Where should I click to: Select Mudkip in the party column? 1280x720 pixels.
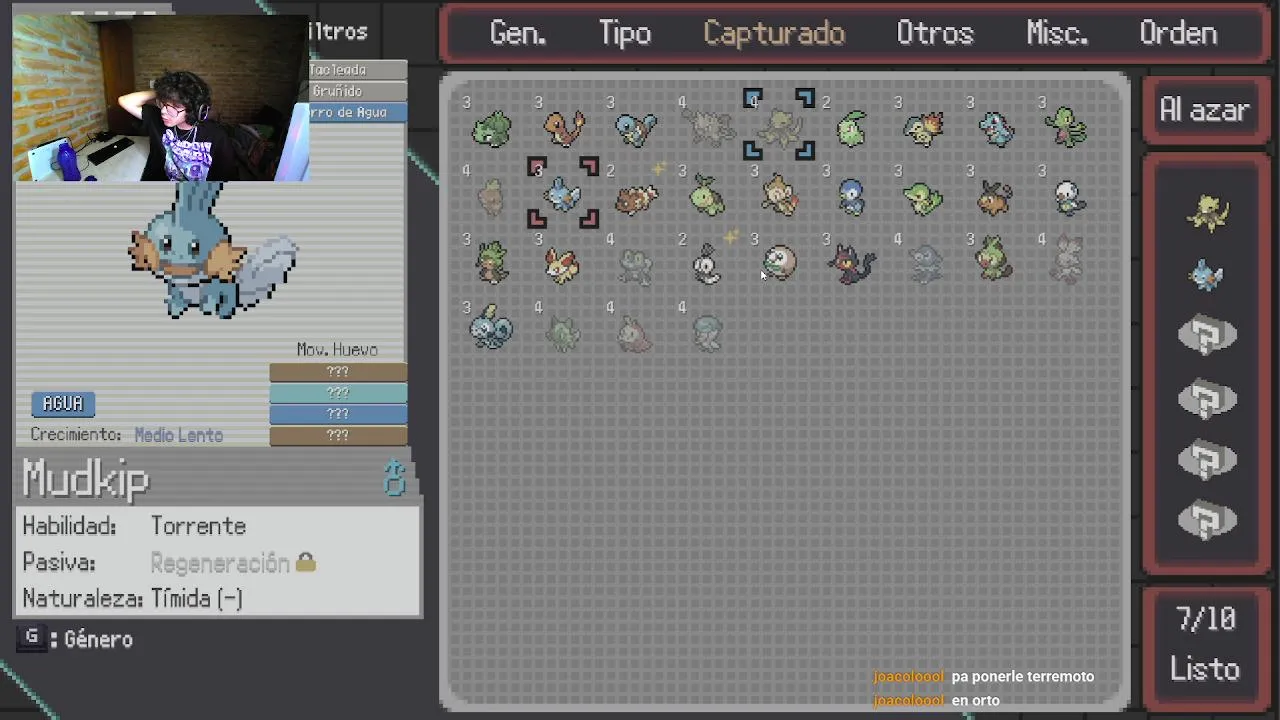[x=1207, y=275]
